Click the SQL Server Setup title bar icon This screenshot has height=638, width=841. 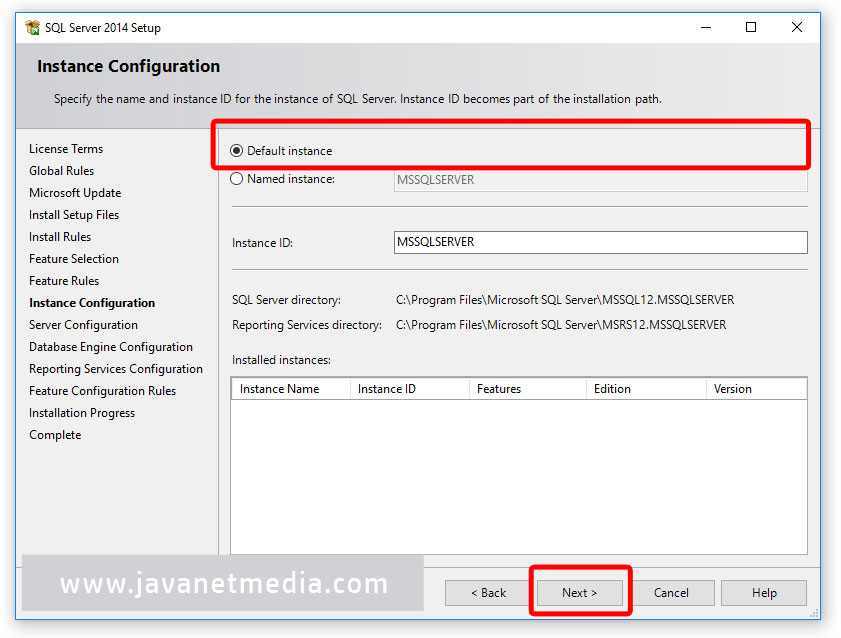[33, 27]
